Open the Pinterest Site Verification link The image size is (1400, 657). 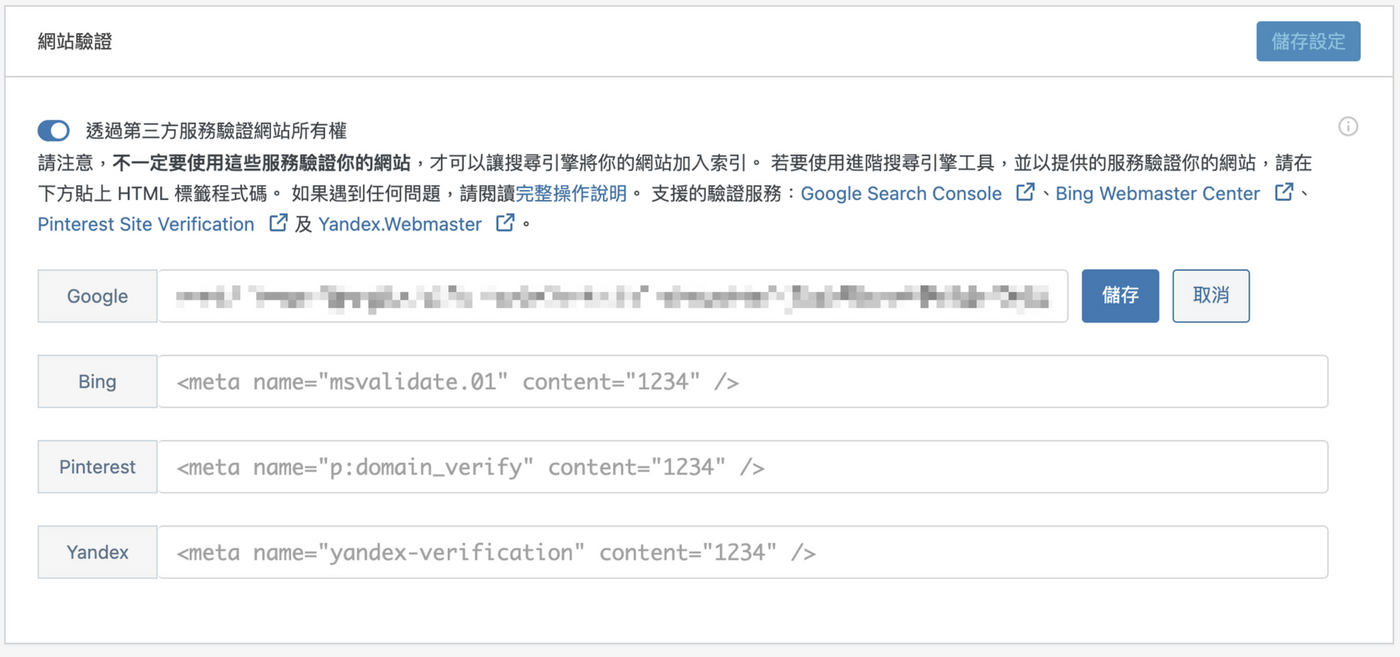[x=146, y=225]
